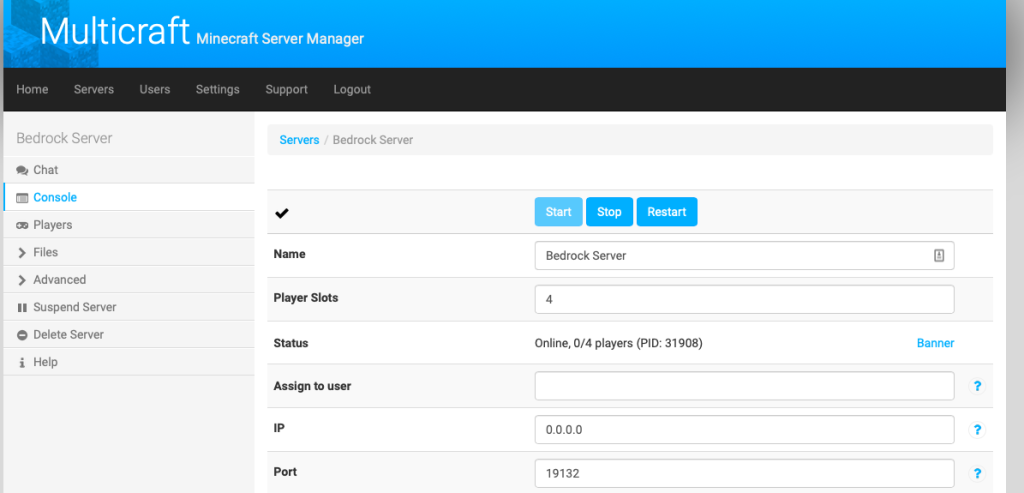Click the Servers breadcrumb link
This screenshot has height=493, width=1024.
click(x=299, y=140)
